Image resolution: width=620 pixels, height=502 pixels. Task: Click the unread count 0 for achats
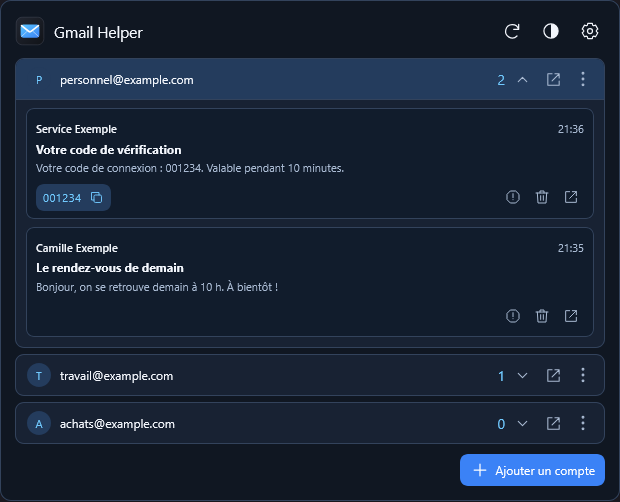tap(501, 424)
